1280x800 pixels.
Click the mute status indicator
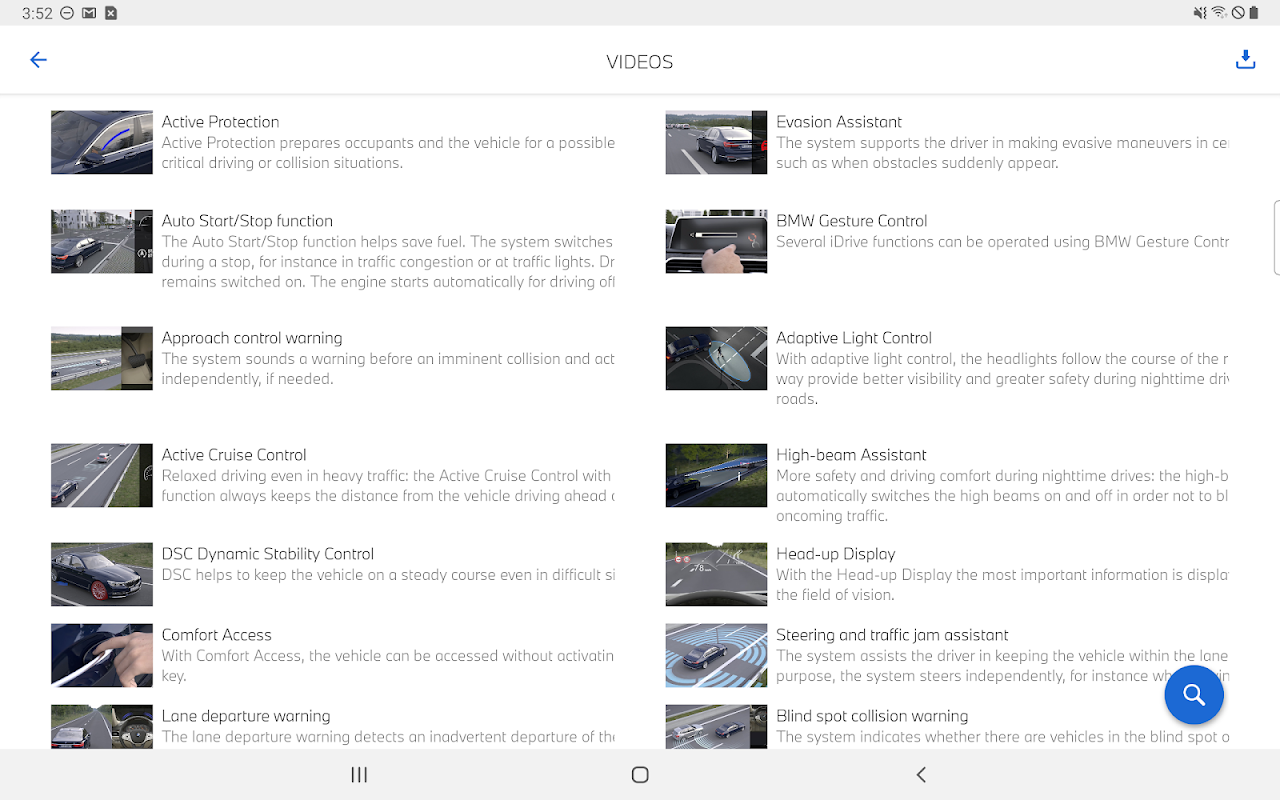(1202, 13)
